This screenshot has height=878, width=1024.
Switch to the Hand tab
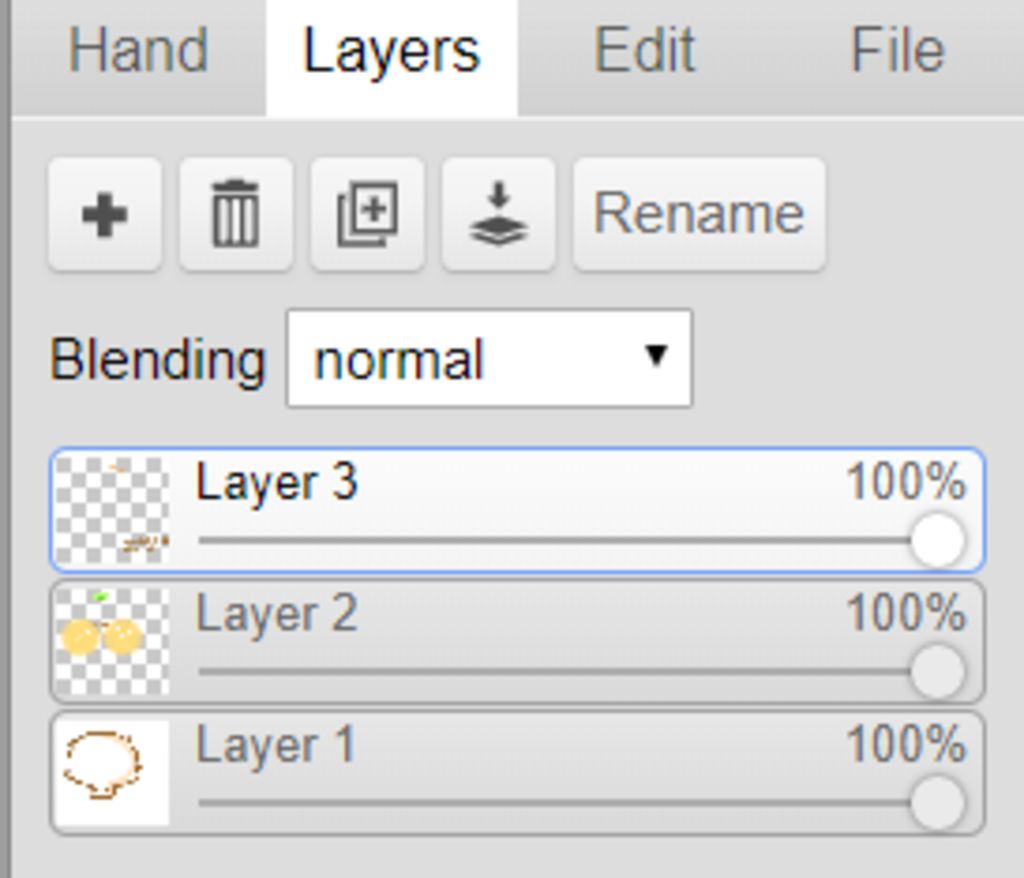(138, 51)
